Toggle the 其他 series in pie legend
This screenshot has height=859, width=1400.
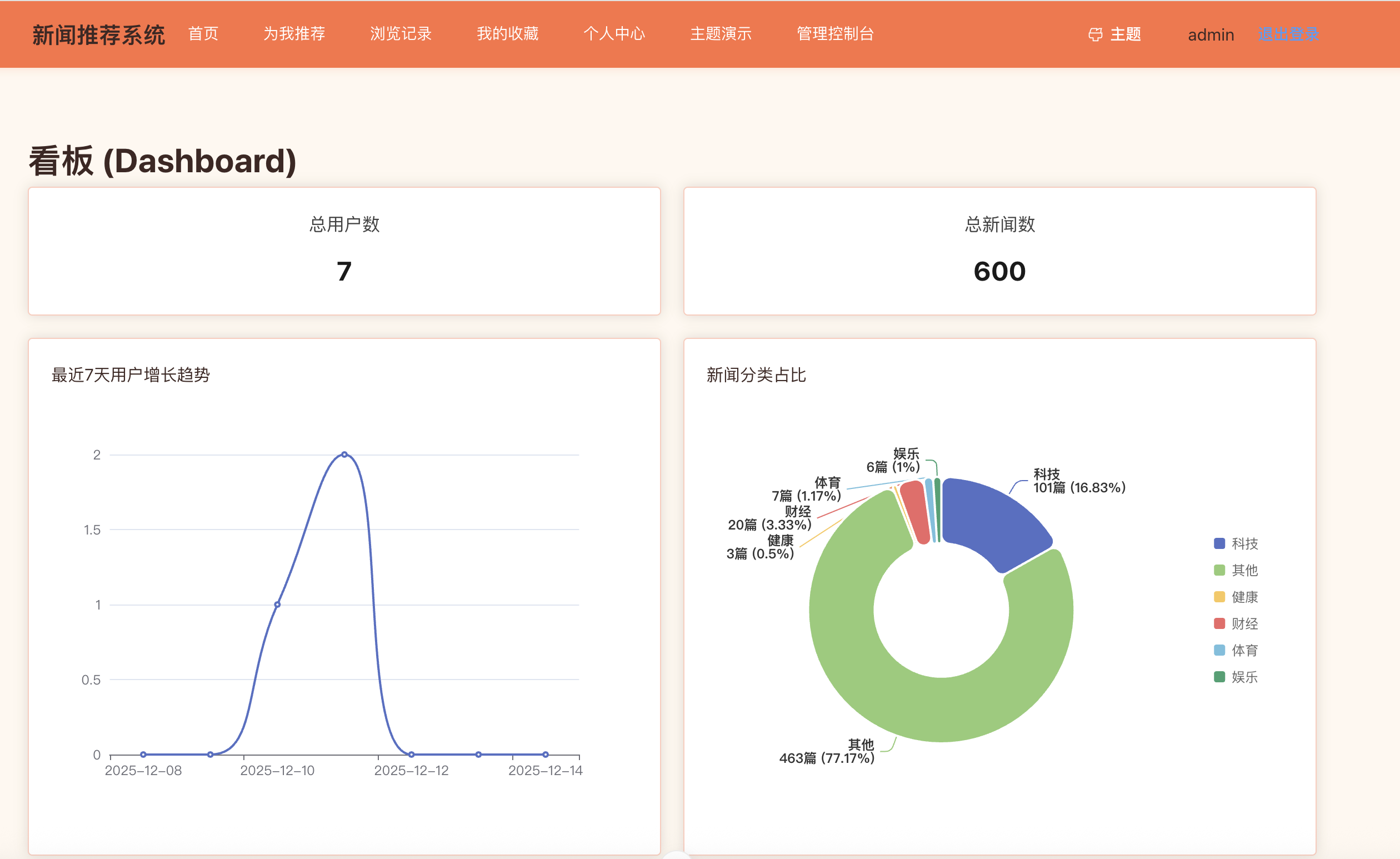tap(1243, 571)
